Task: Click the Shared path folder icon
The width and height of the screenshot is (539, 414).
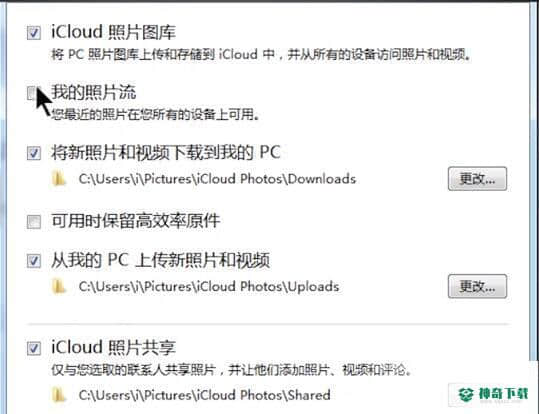Action: tap(59, 395)
